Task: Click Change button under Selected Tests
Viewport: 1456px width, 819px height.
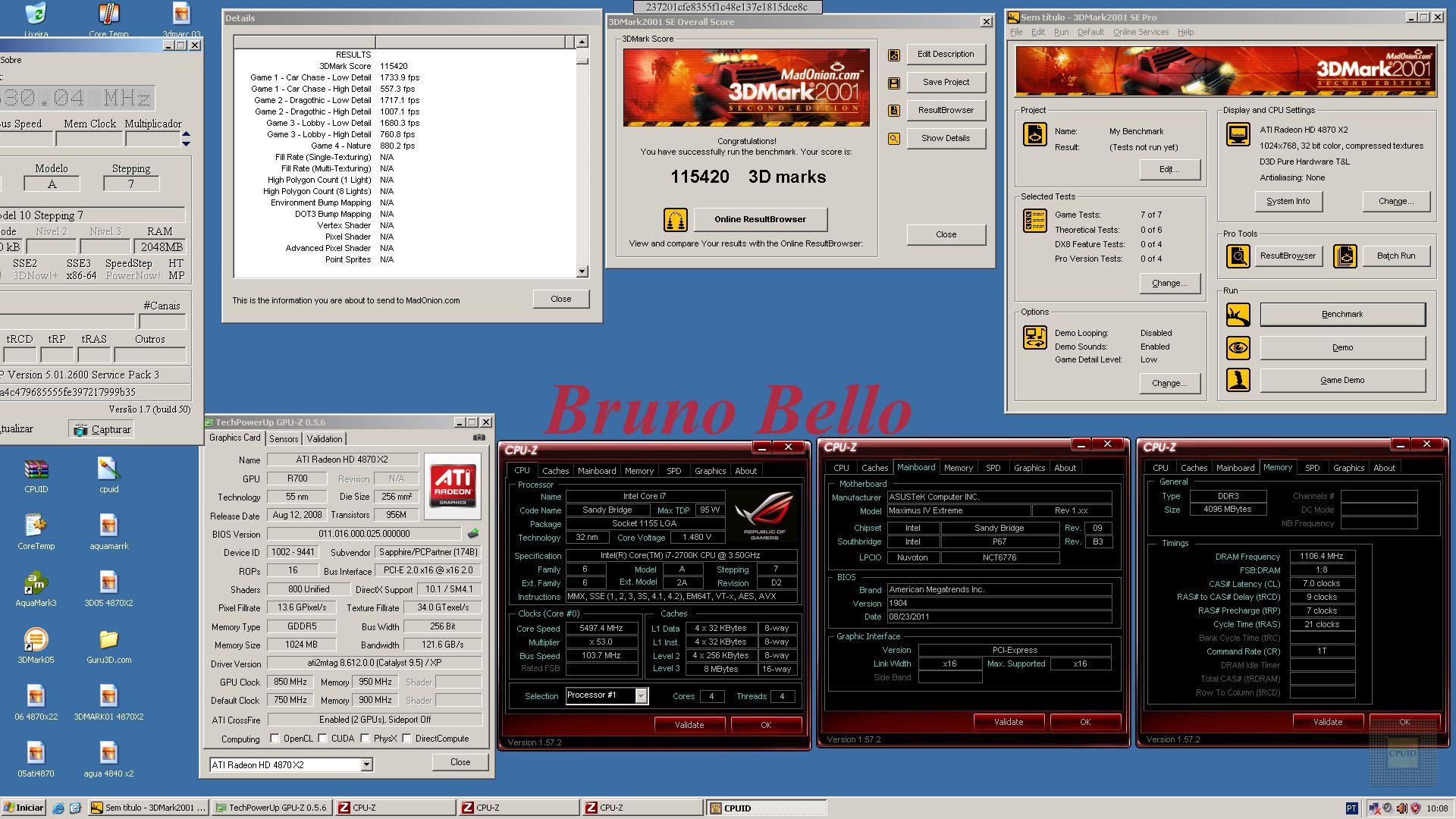Action: [x=1169, y=283]
